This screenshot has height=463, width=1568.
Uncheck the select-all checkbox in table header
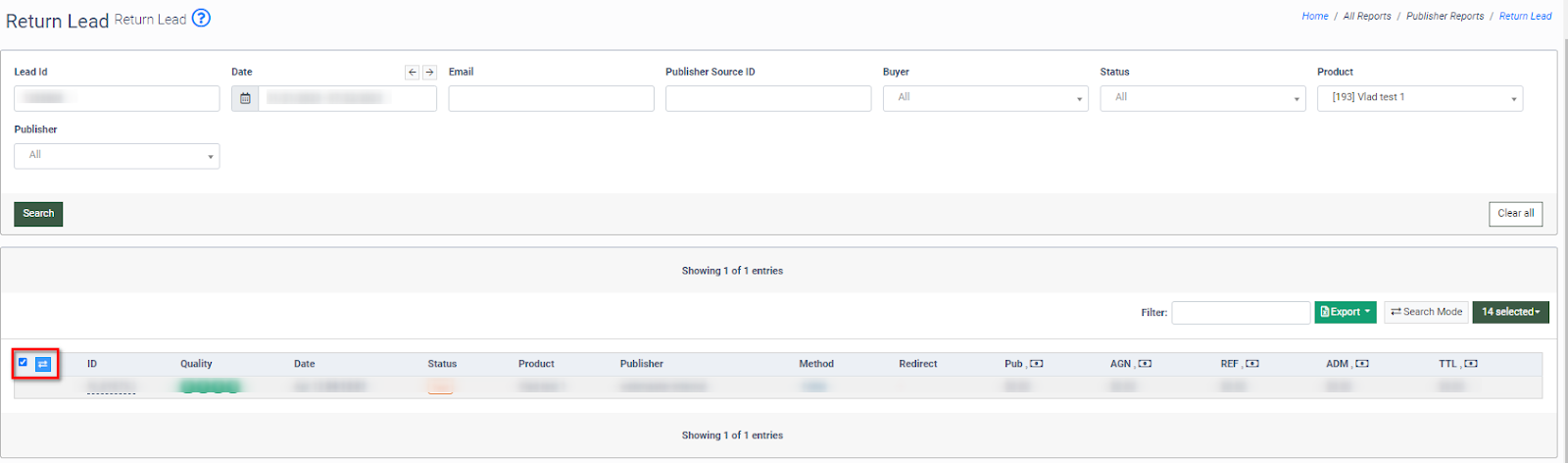[24, 362]
